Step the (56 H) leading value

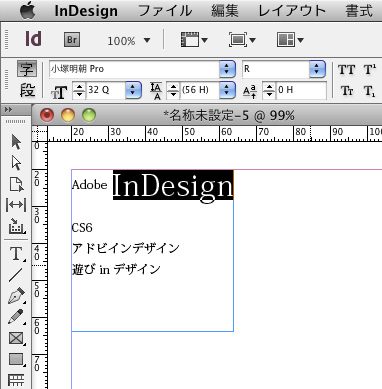173,90
